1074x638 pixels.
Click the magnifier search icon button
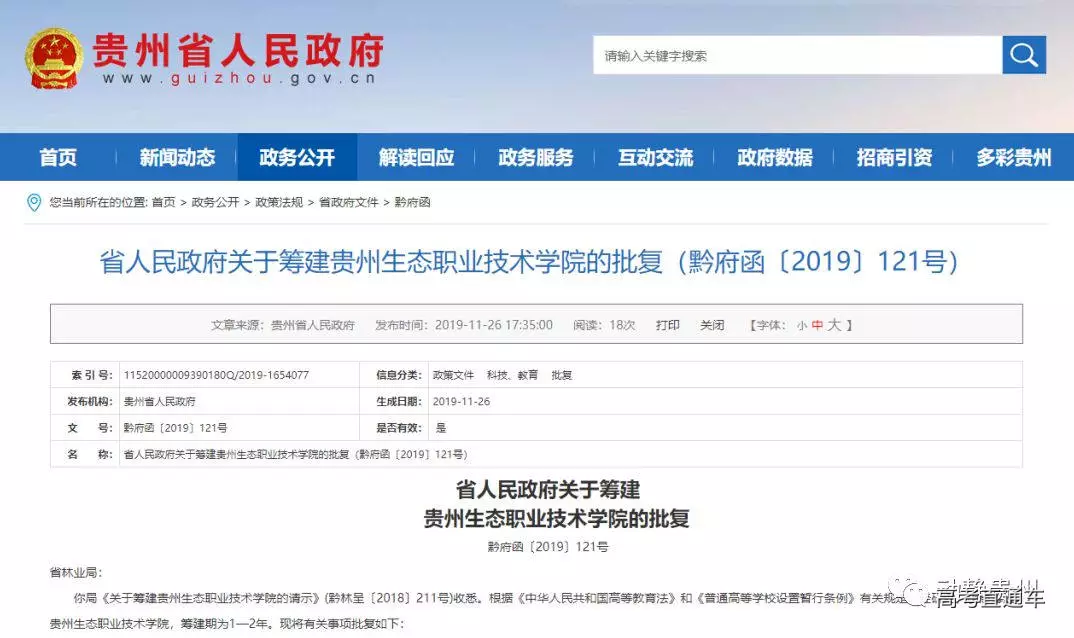pyautogui.click(x=1024, y=55)
